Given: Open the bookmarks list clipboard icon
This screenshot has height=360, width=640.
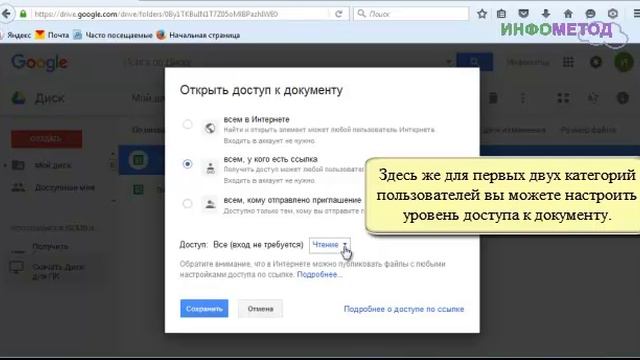Looking at the screenshot, I should coord(501,14).
